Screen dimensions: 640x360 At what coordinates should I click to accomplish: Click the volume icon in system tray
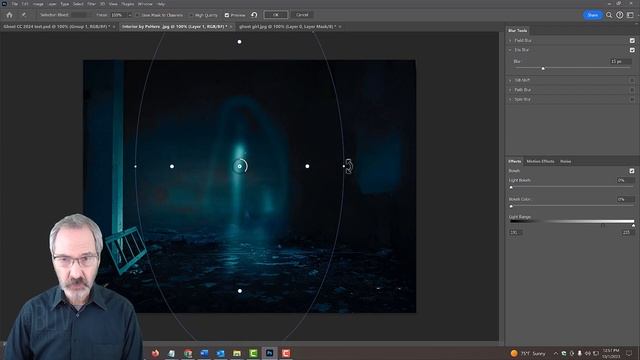tap(588, 353)
